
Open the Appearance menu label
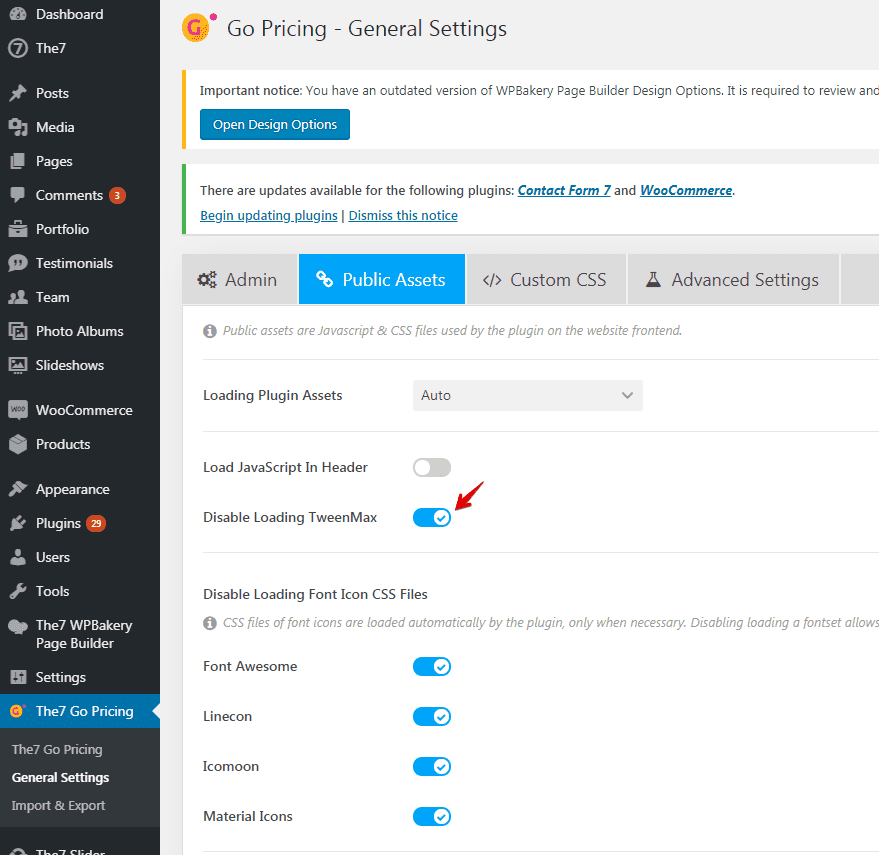click(x=73, y=489)
